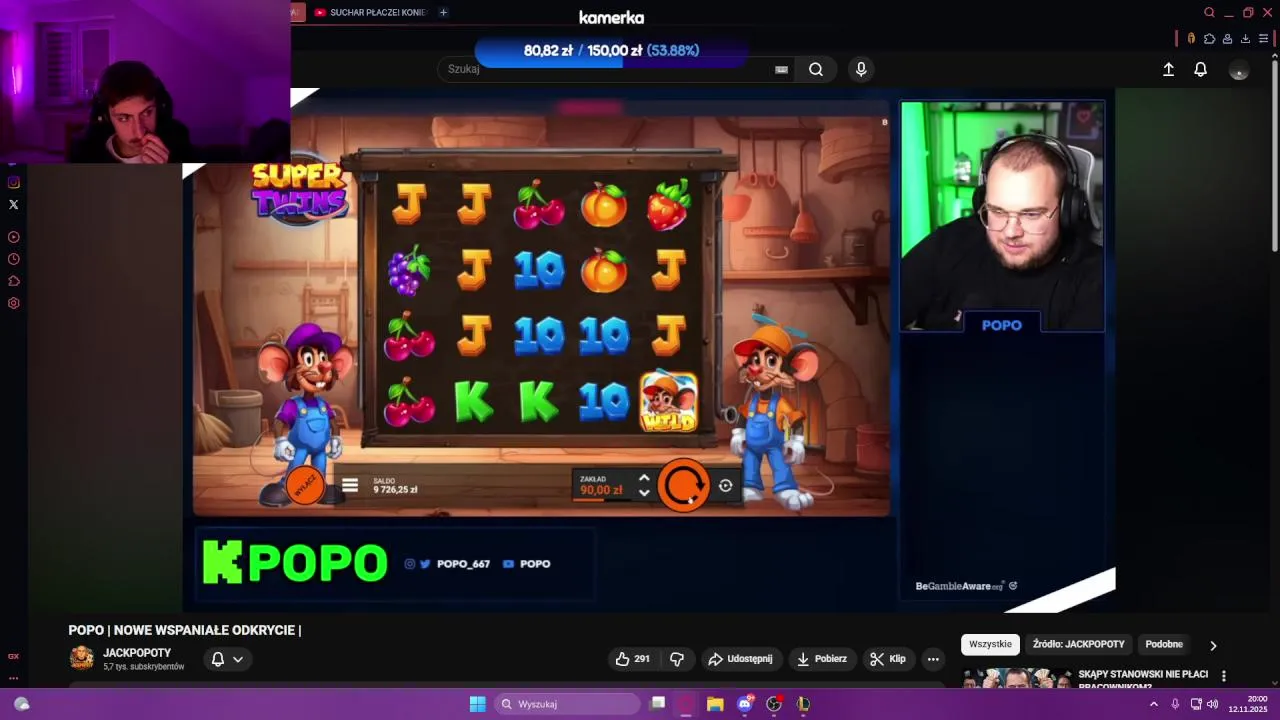1280x720 pixels.
Task: Open the Player icon in sidebar
Action: [x=13, y=237]
